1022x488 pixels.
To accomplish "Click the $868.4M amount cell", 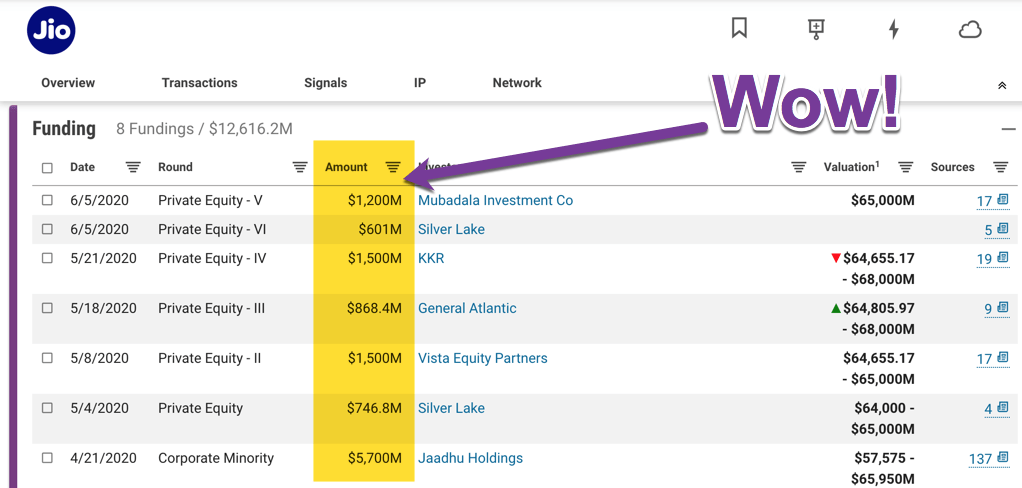I will [374, 308].
